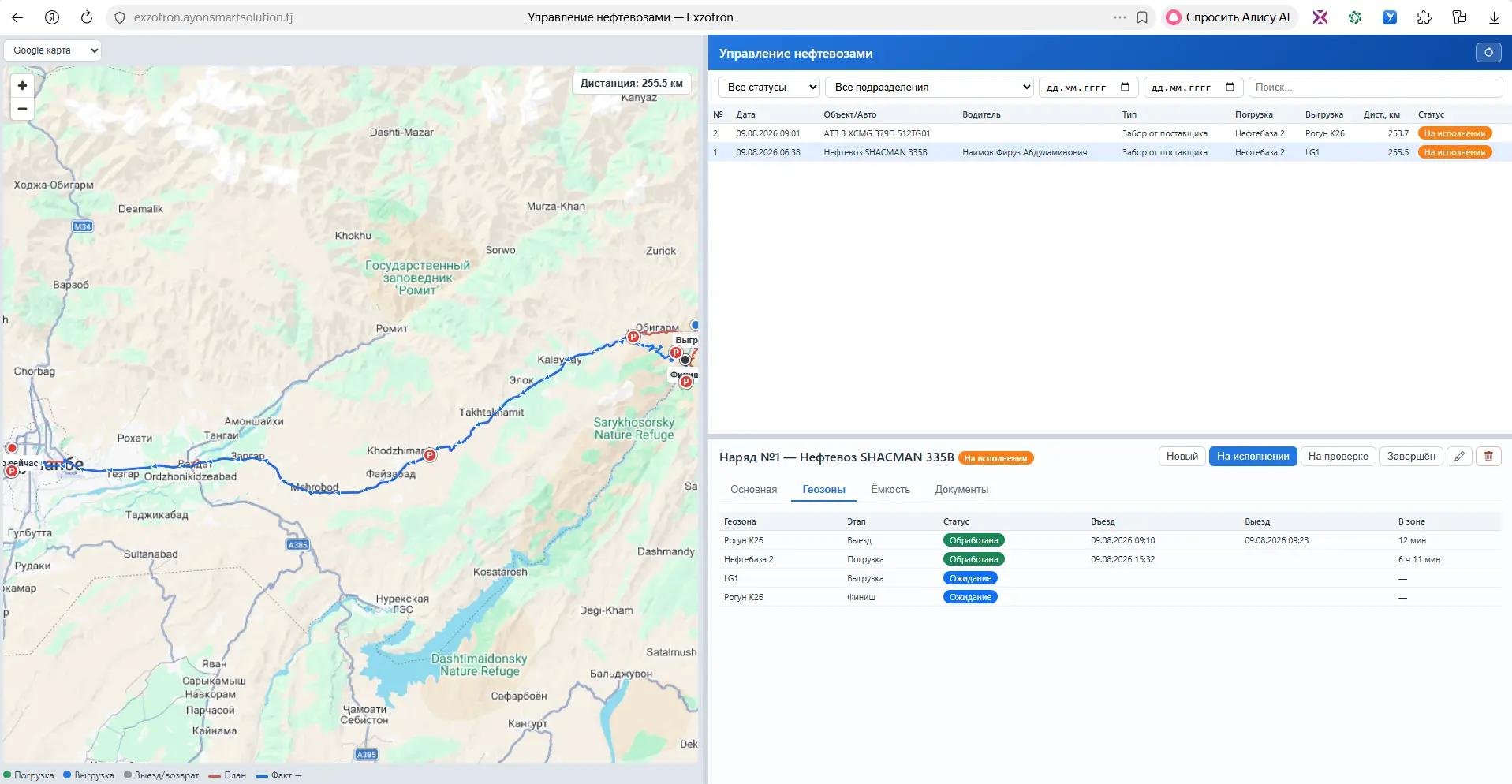Edit order №1 with pencil icon

pos(1459,456)
